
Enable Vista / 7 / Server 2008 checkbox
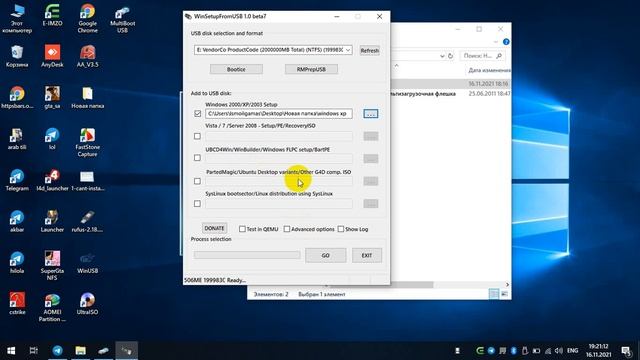(198, 136)
